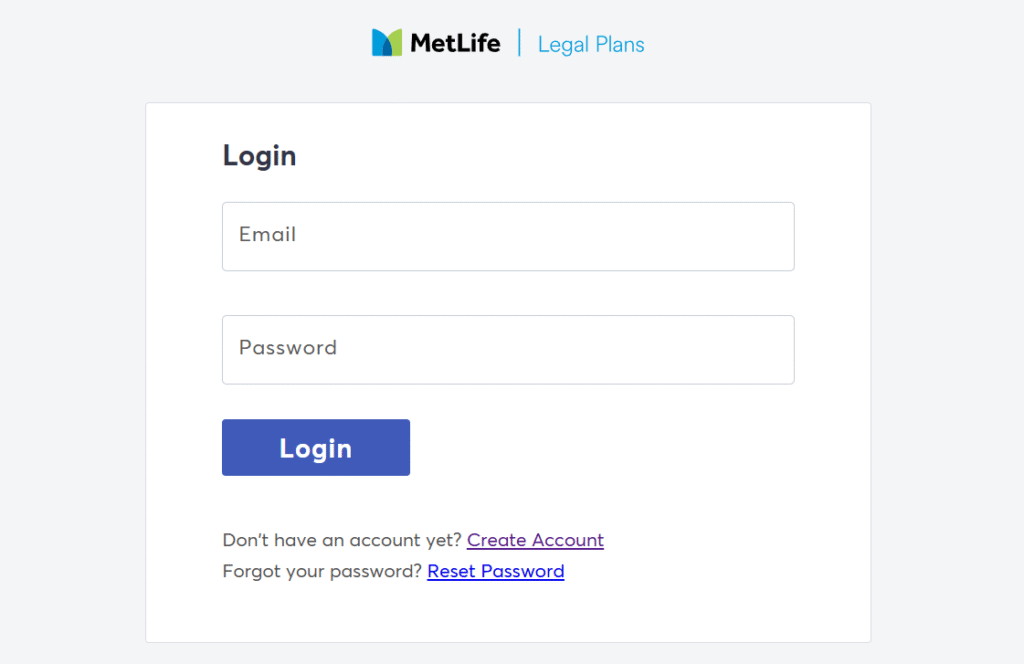This screenshot has height=664, width=1024.
Task: Submit the form with the blue Login button
Action: coord(316,447)
